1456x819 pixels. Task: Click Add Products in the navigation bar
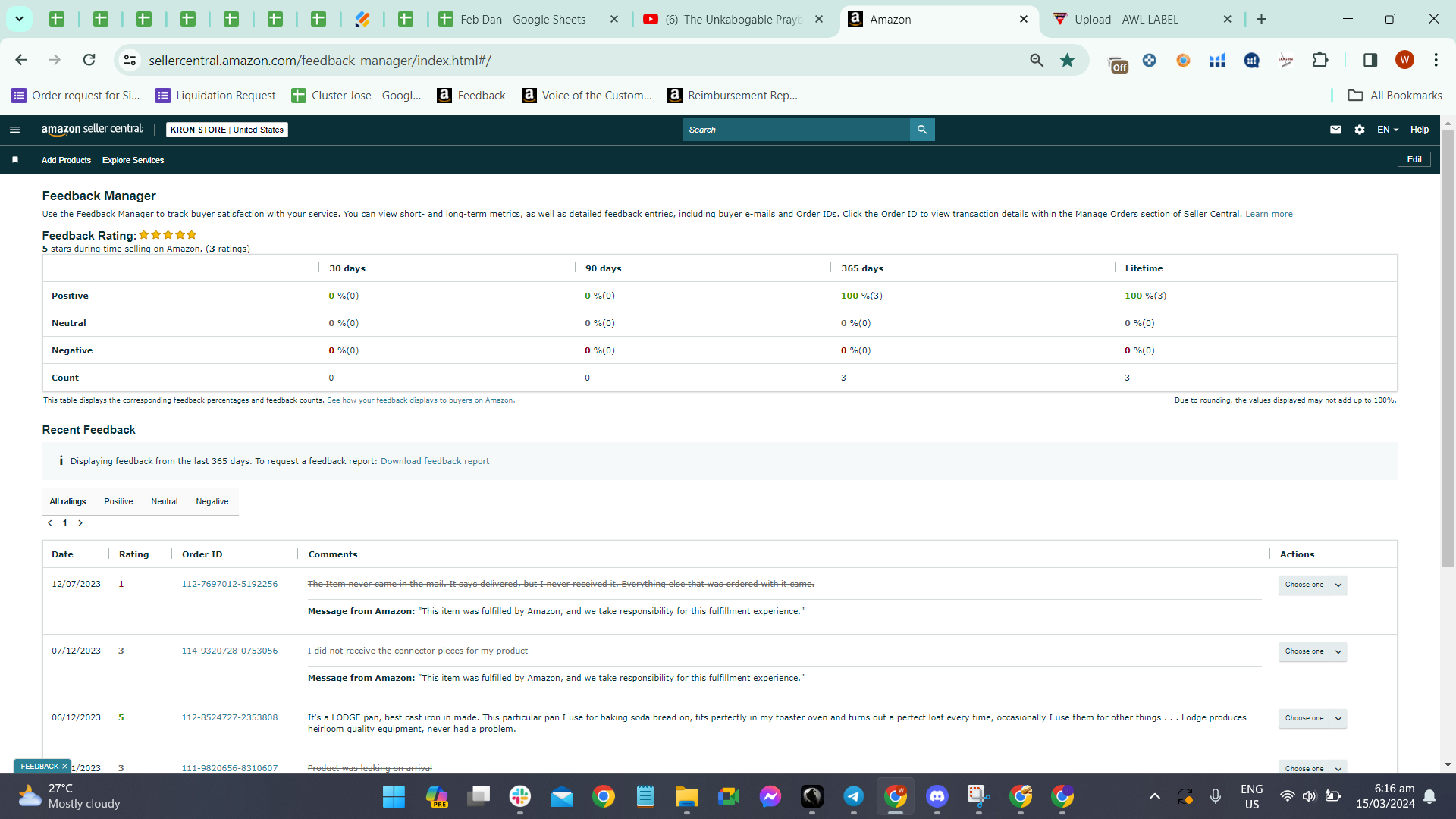[x=66, y=160]
